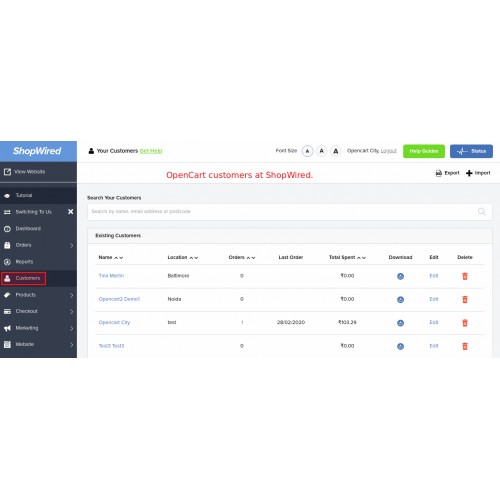Expand Website submenu chevron
Screen dimensions: 500x500
(x=71, y=345)
